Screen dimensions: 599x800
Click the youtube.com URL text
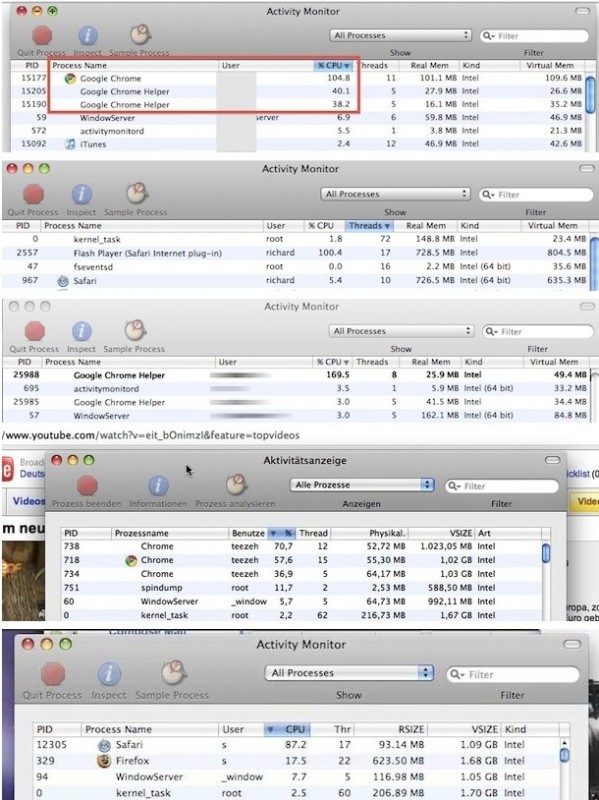click(x=151, y=436)
